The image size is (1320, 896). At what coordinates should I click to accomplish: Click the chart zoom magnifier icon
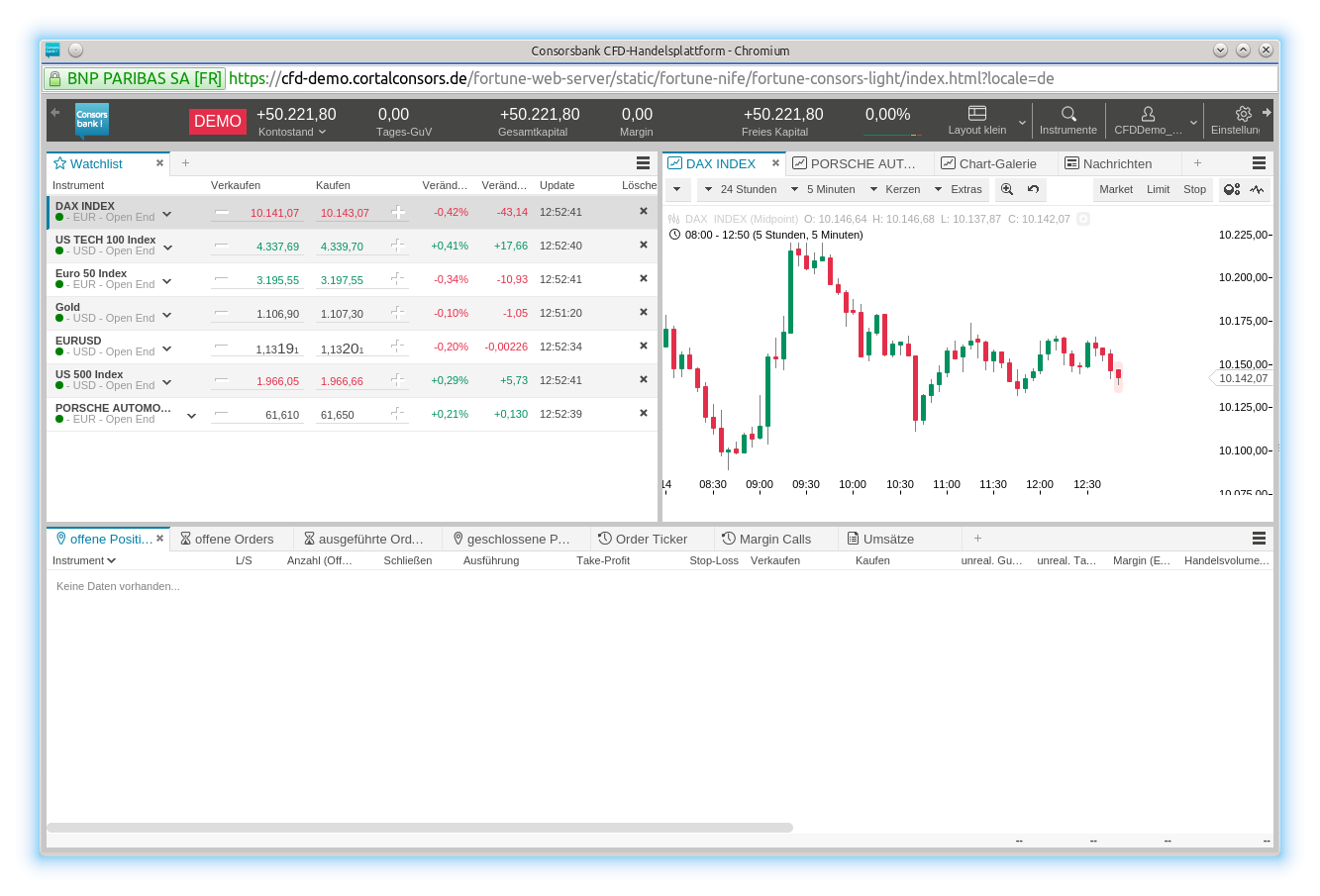click(1007, 189)
